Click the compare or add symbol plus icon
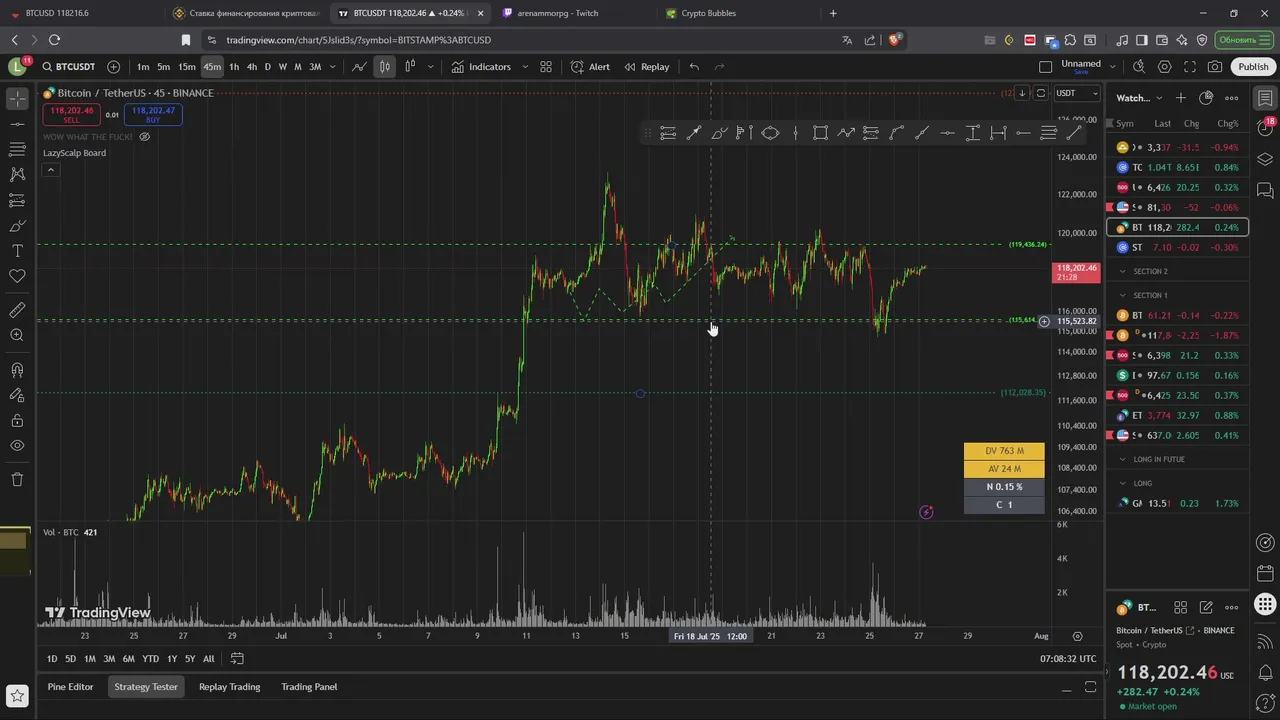 point(113,67)
